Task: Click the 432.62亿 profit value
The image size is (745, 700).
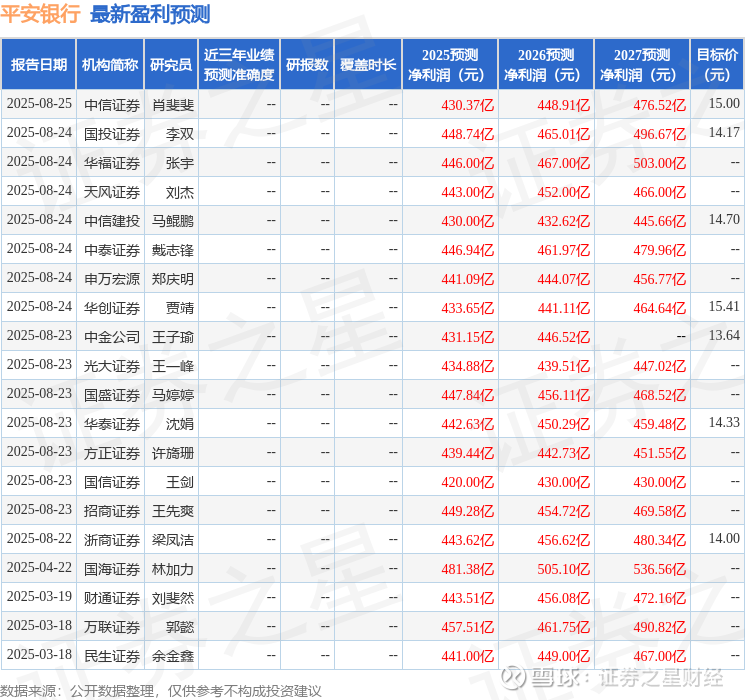Action: coord(564,221)
